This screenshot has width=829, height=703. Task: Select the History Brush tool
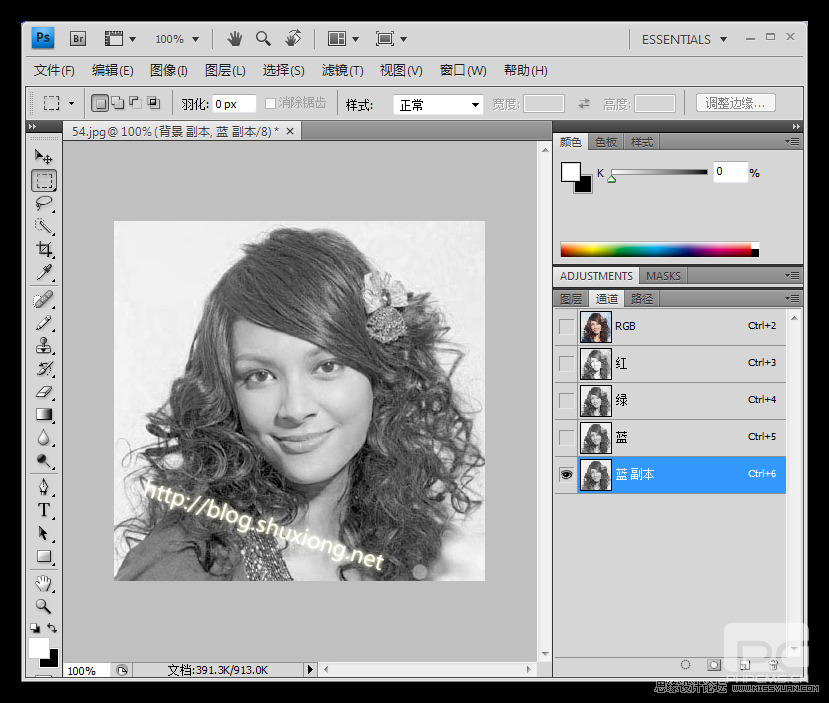click(x=44, y=368)
